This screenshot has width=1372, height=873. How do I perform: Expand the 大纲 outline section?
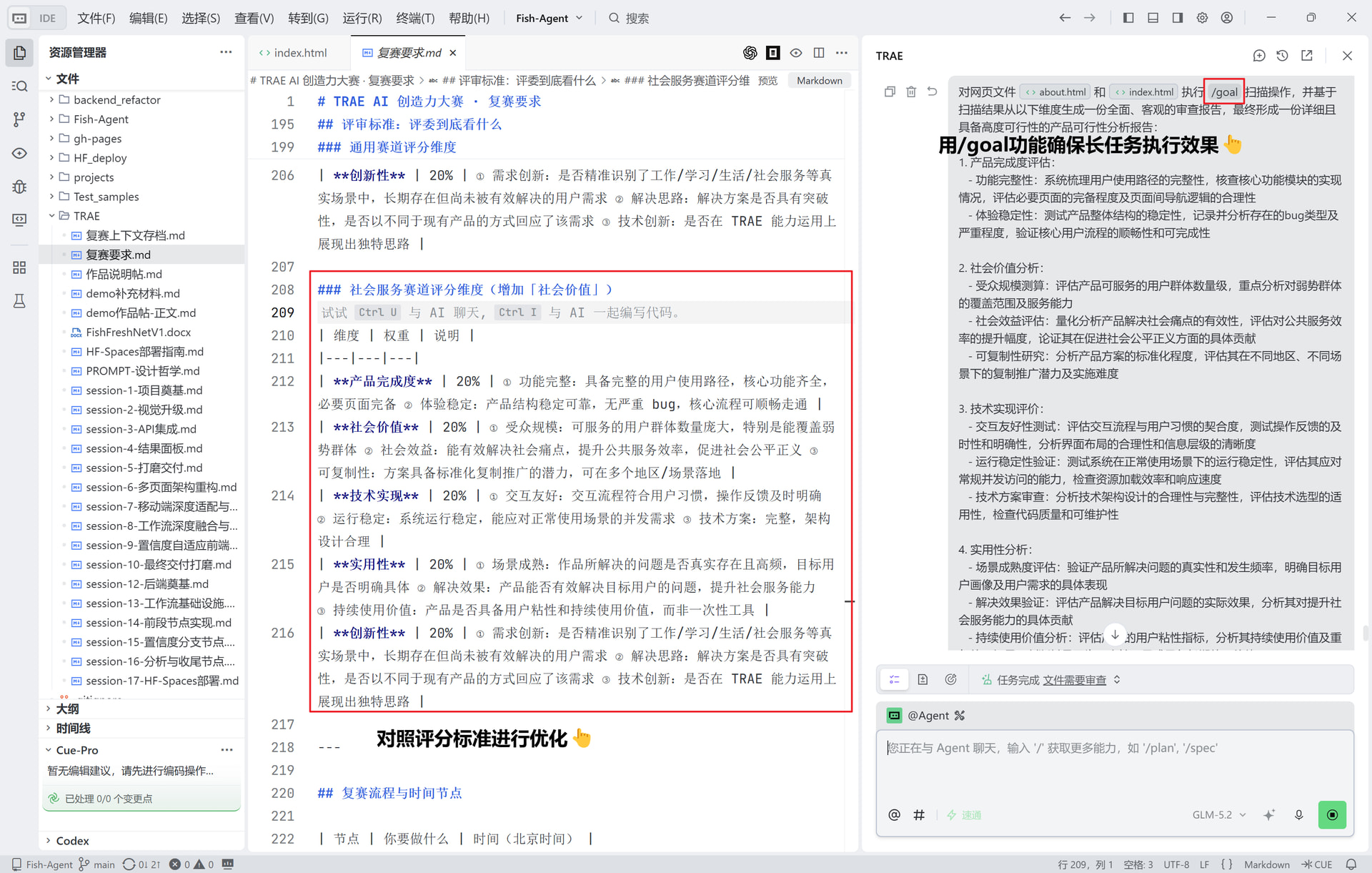[x=68, y=709]
